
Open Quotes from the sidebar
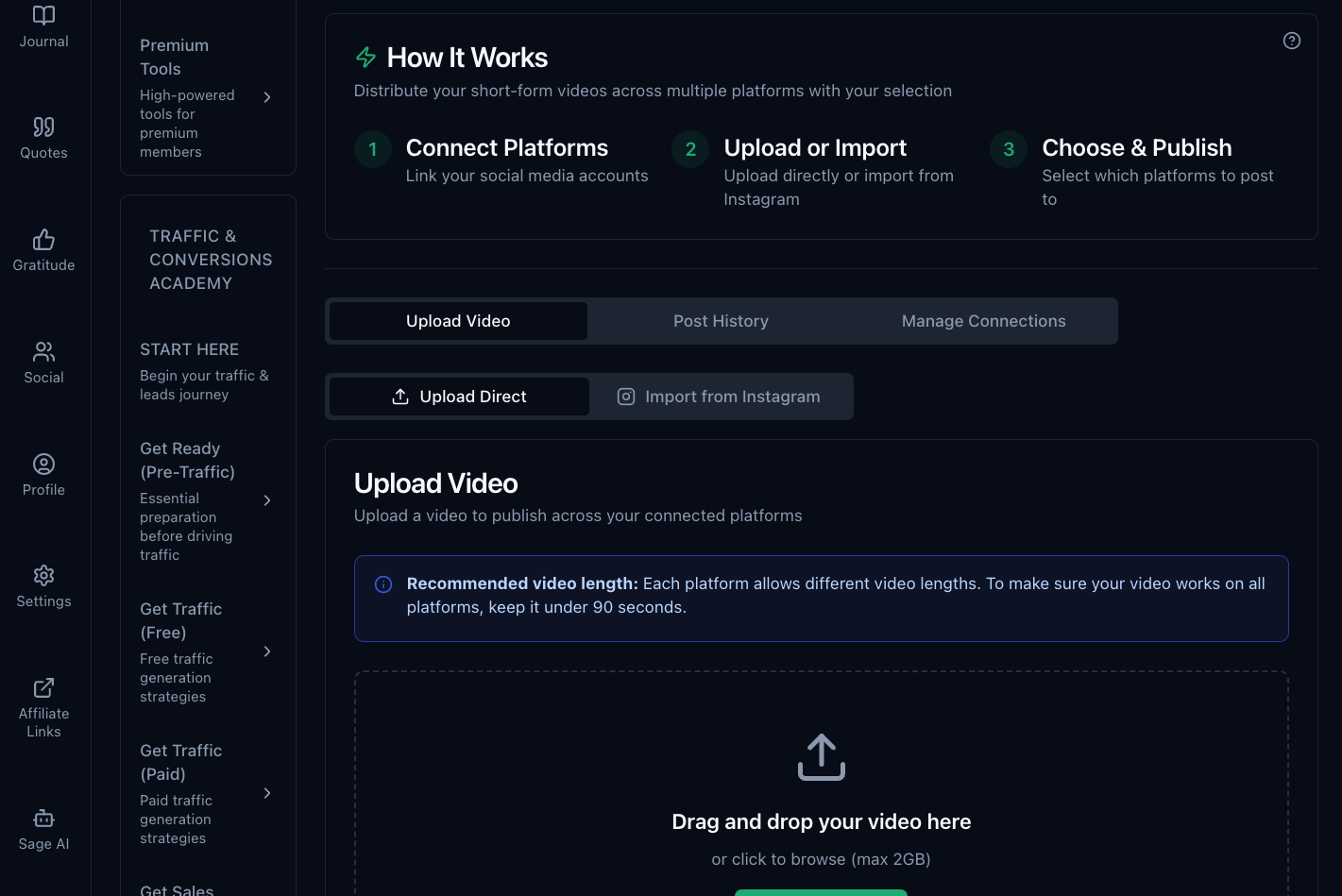click(x=43, y=127)
